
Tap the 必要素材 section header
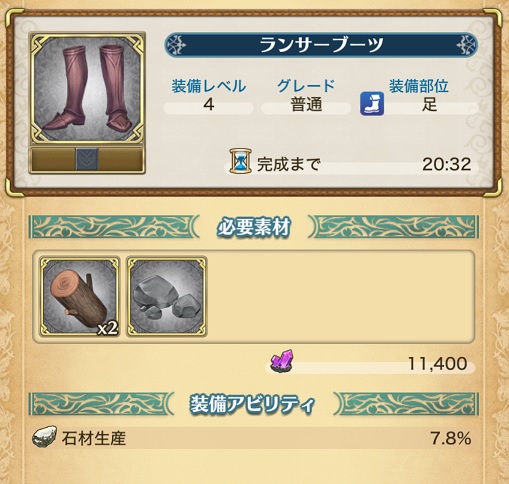(x=254, y=227)
